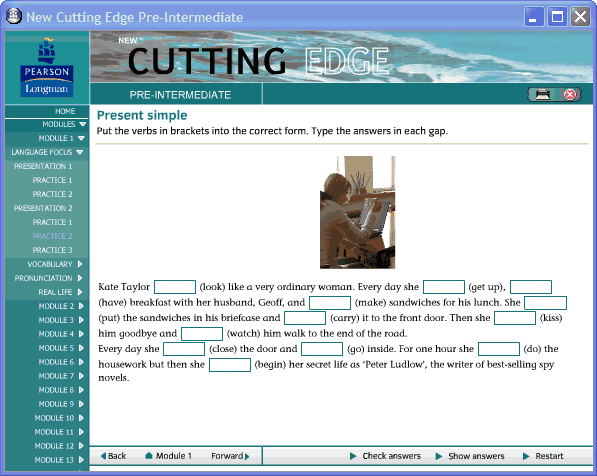Click the gap before (have)
597x476 pixels.
click(x=531, y=287)
